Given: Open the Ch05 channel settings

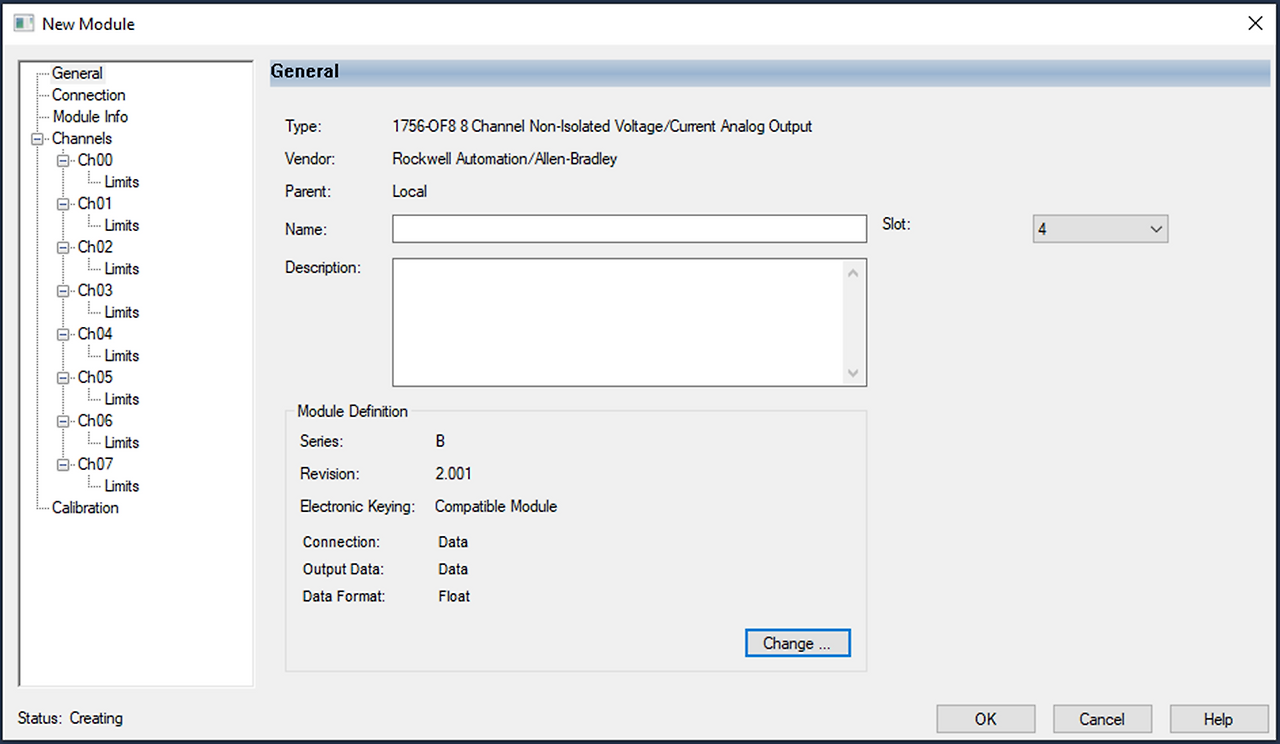Looking at the screenshot, I should [94, 377].
